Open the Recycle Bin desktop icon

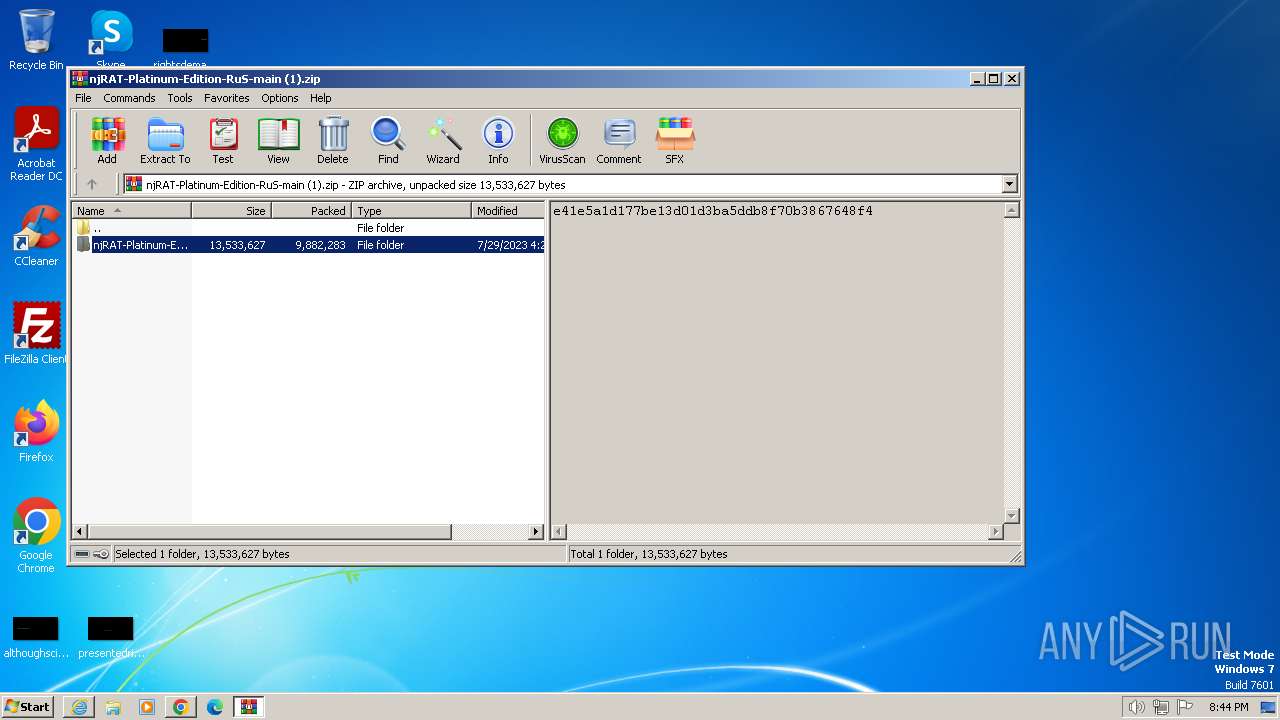(x=36, y=40)
